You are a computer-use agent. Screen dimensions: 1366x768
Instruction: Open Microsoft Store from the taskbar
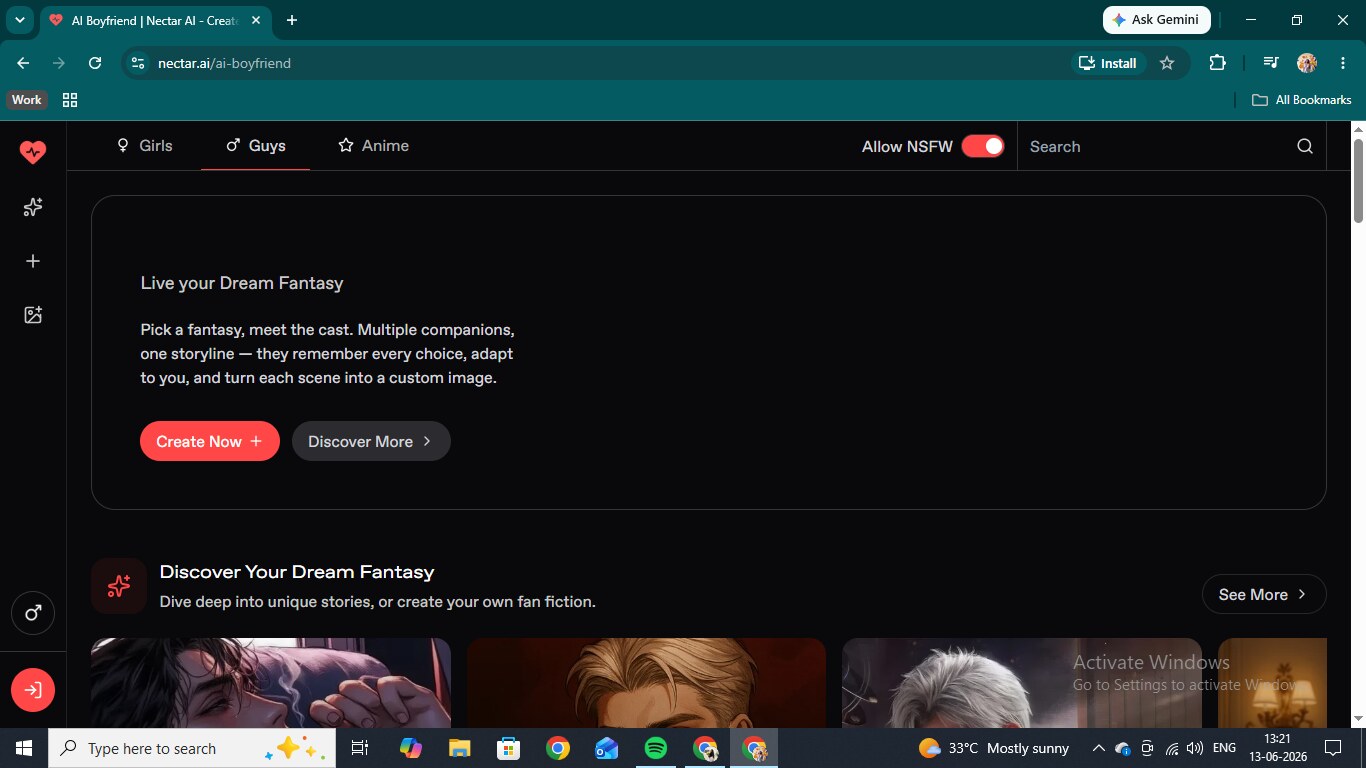click(509, 748)
